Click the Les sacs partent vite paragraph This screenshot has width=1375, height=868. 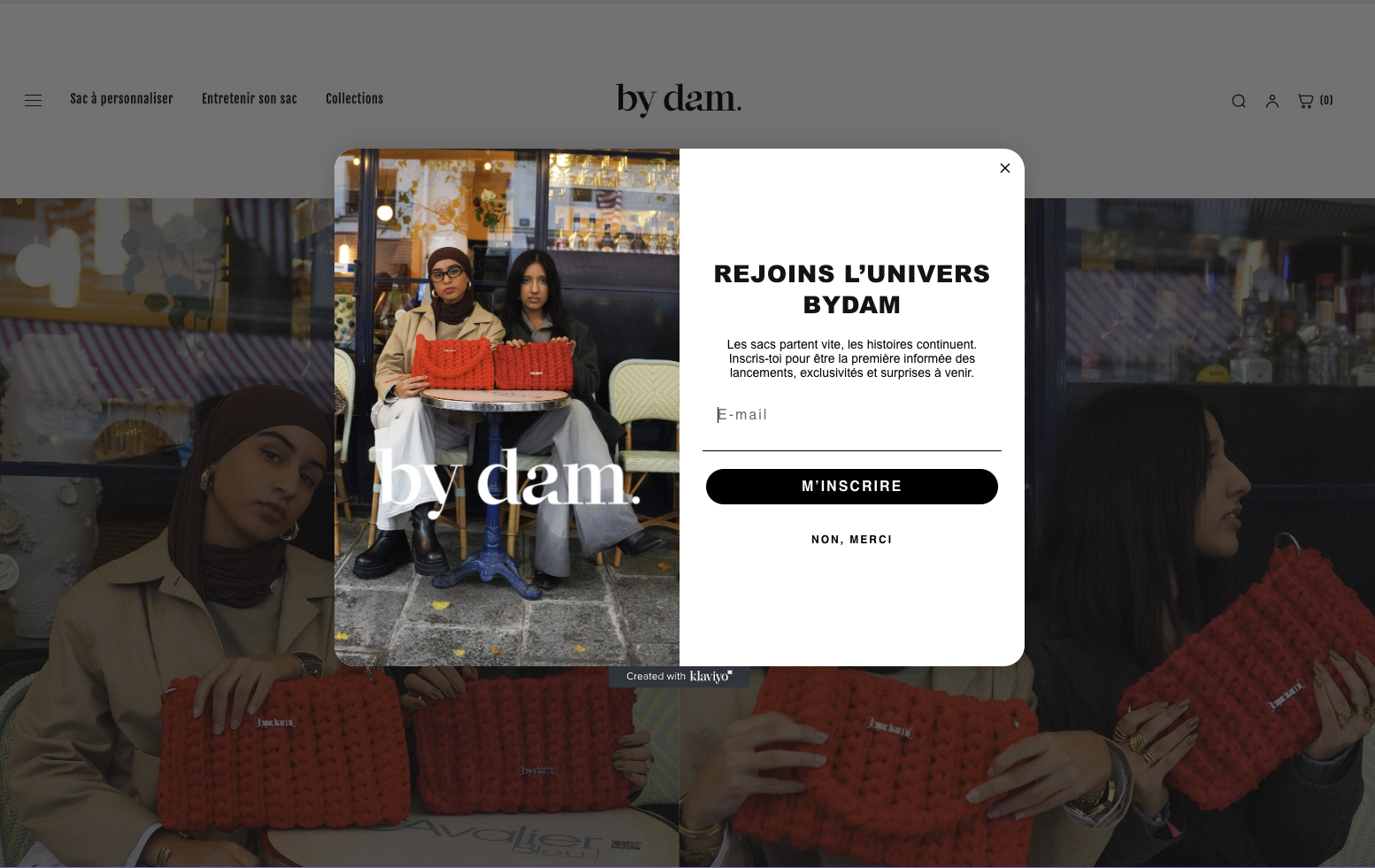tap(852, 358)
